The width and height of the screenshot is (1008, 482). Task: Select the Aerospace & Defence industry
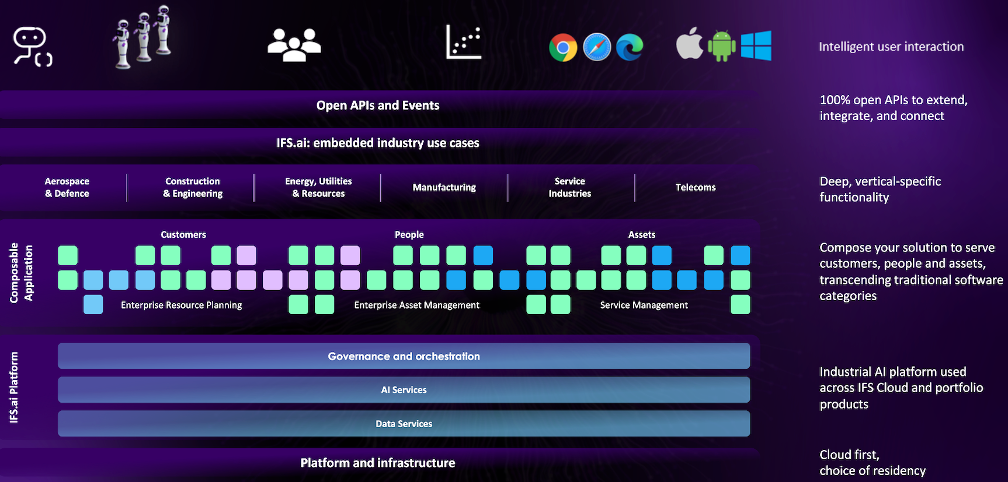[67, 187]
